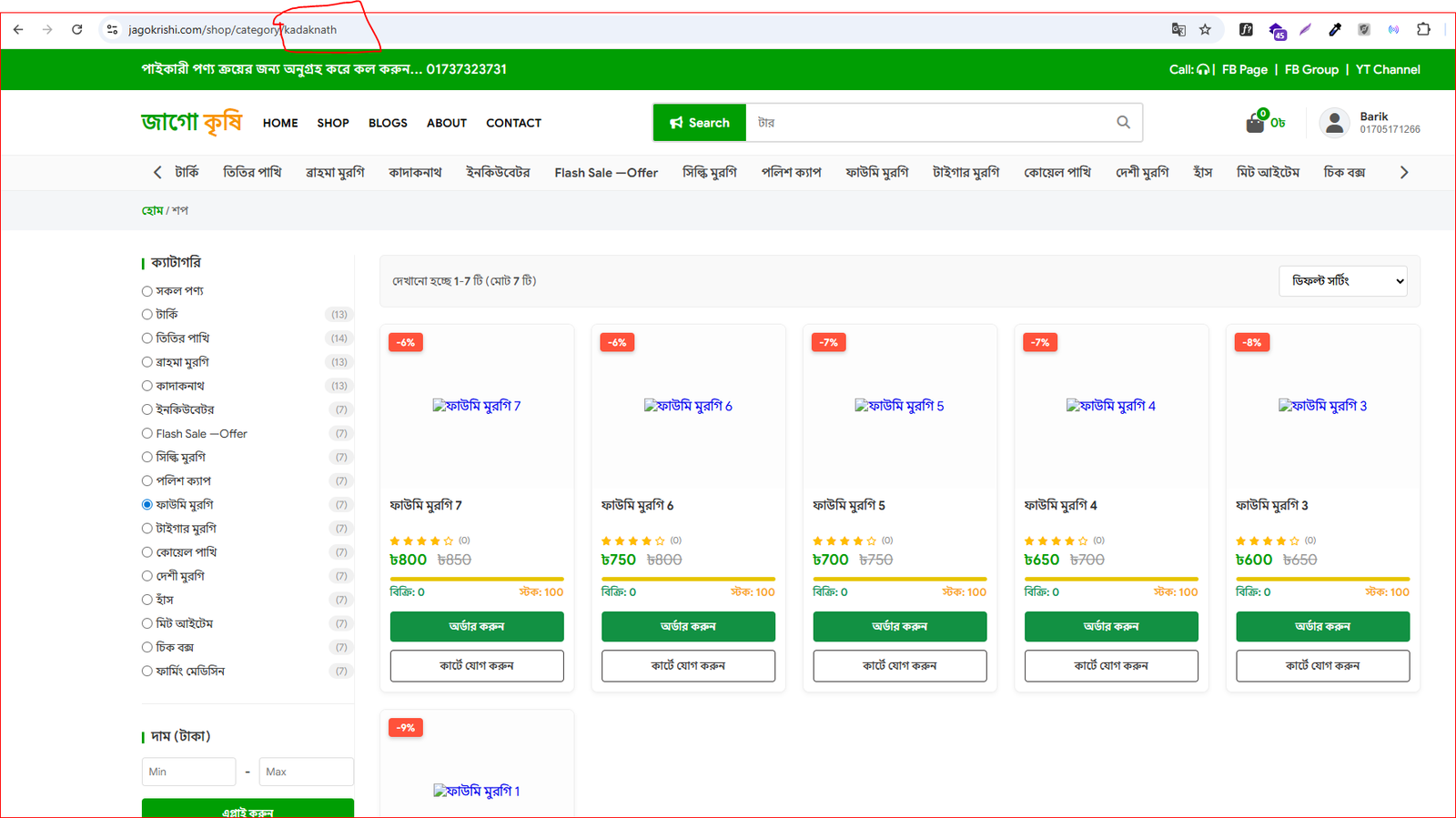The width and height of the screenshot is (1456, 818).
Task: Select the টার্কি category radio button
Action: [147, 315]
